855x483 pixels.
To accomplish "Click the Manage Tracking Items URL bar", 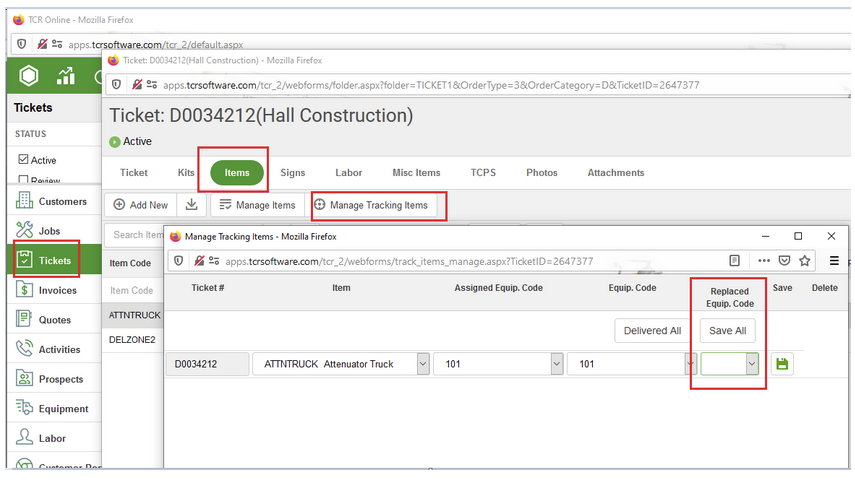I will pos(409,261).
